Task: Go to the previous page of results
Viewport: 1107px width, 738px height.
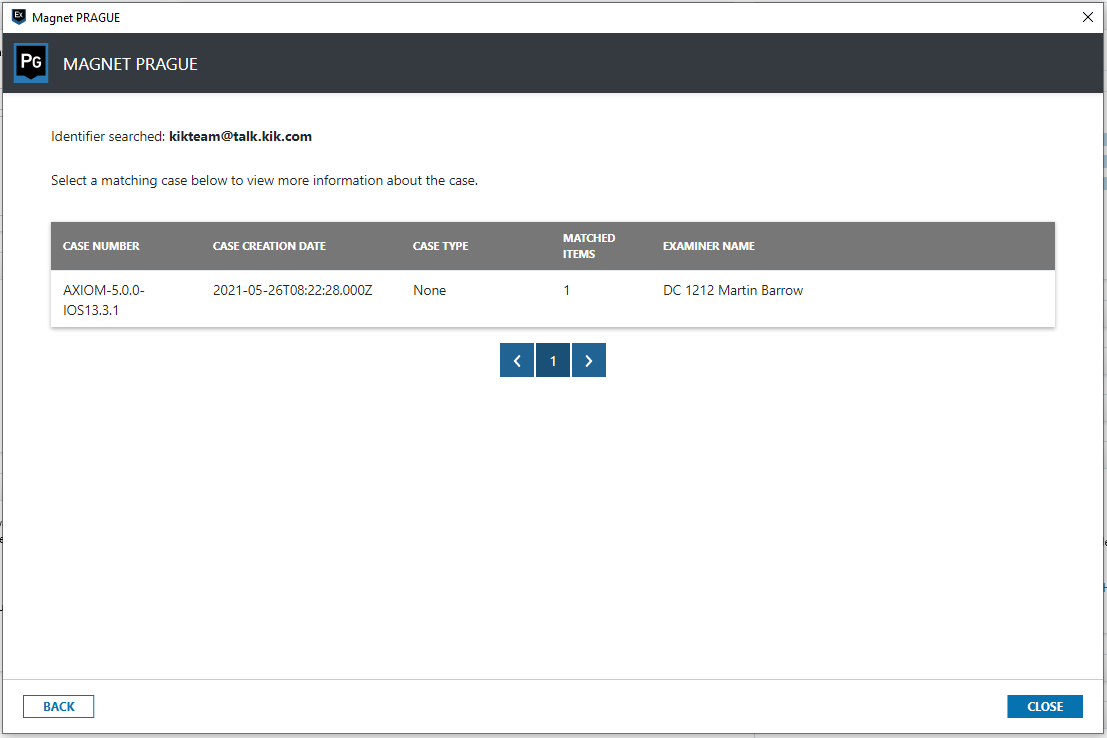Action: (x=517, y=361)
